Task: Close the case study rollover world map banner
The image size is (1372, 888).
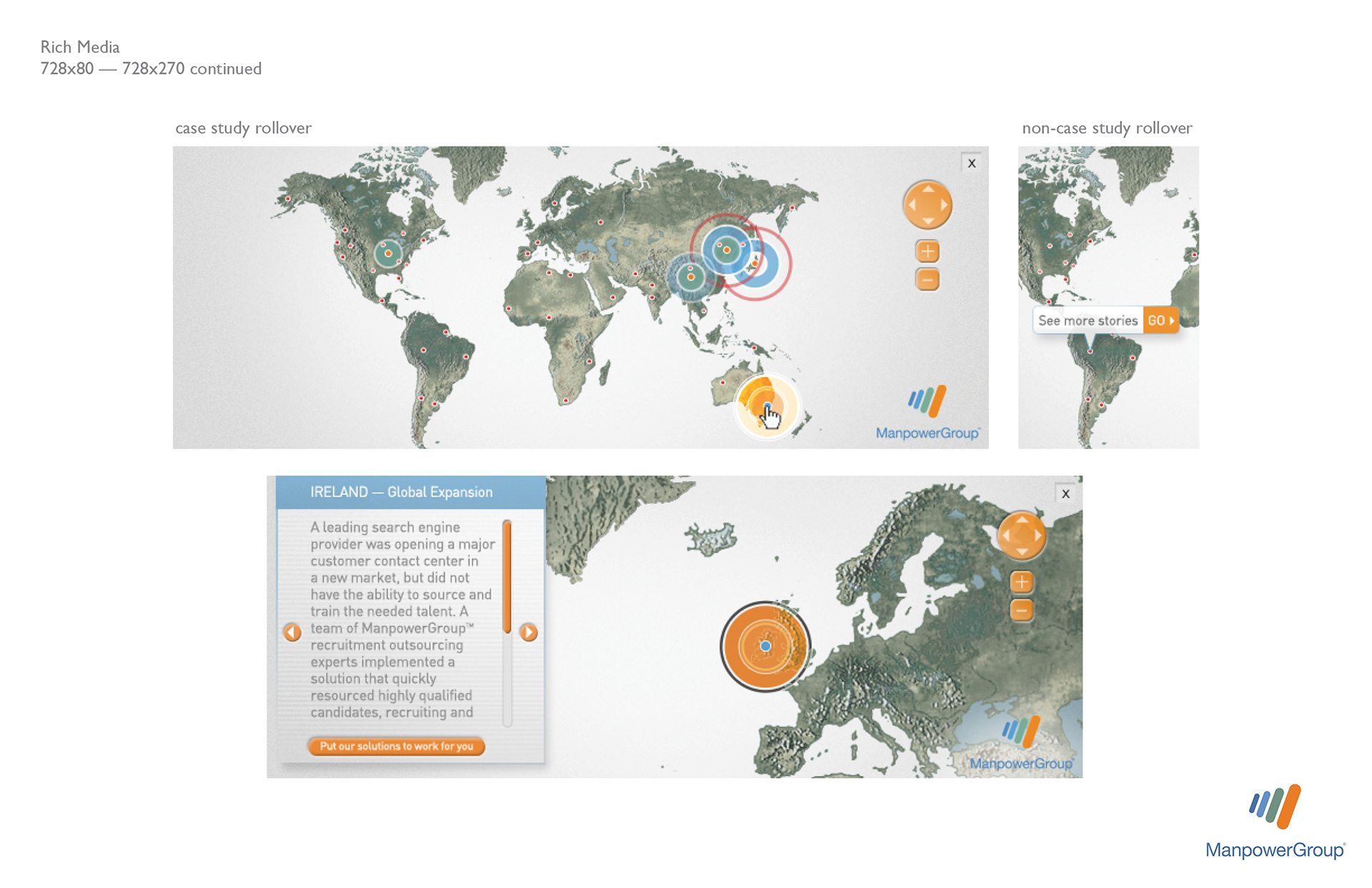Action: coord(971,163)
